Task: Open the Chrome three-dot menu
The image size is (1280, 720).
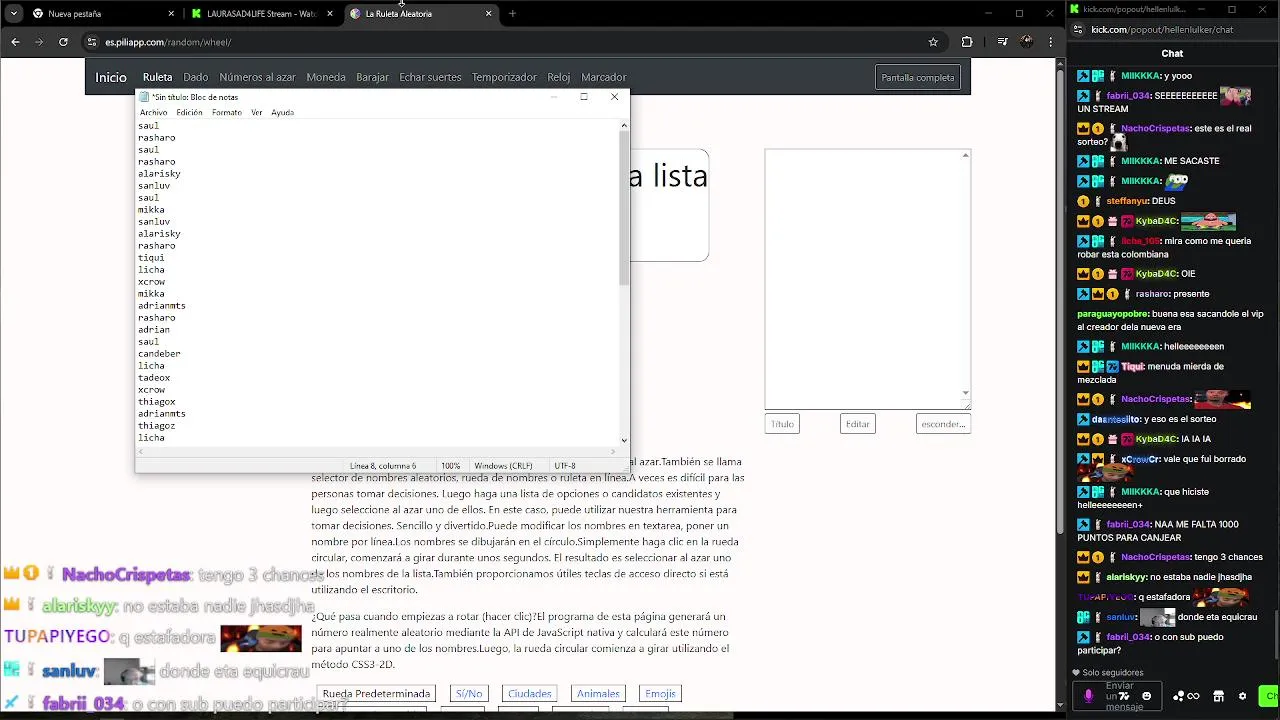Action: pos(1050,42)
